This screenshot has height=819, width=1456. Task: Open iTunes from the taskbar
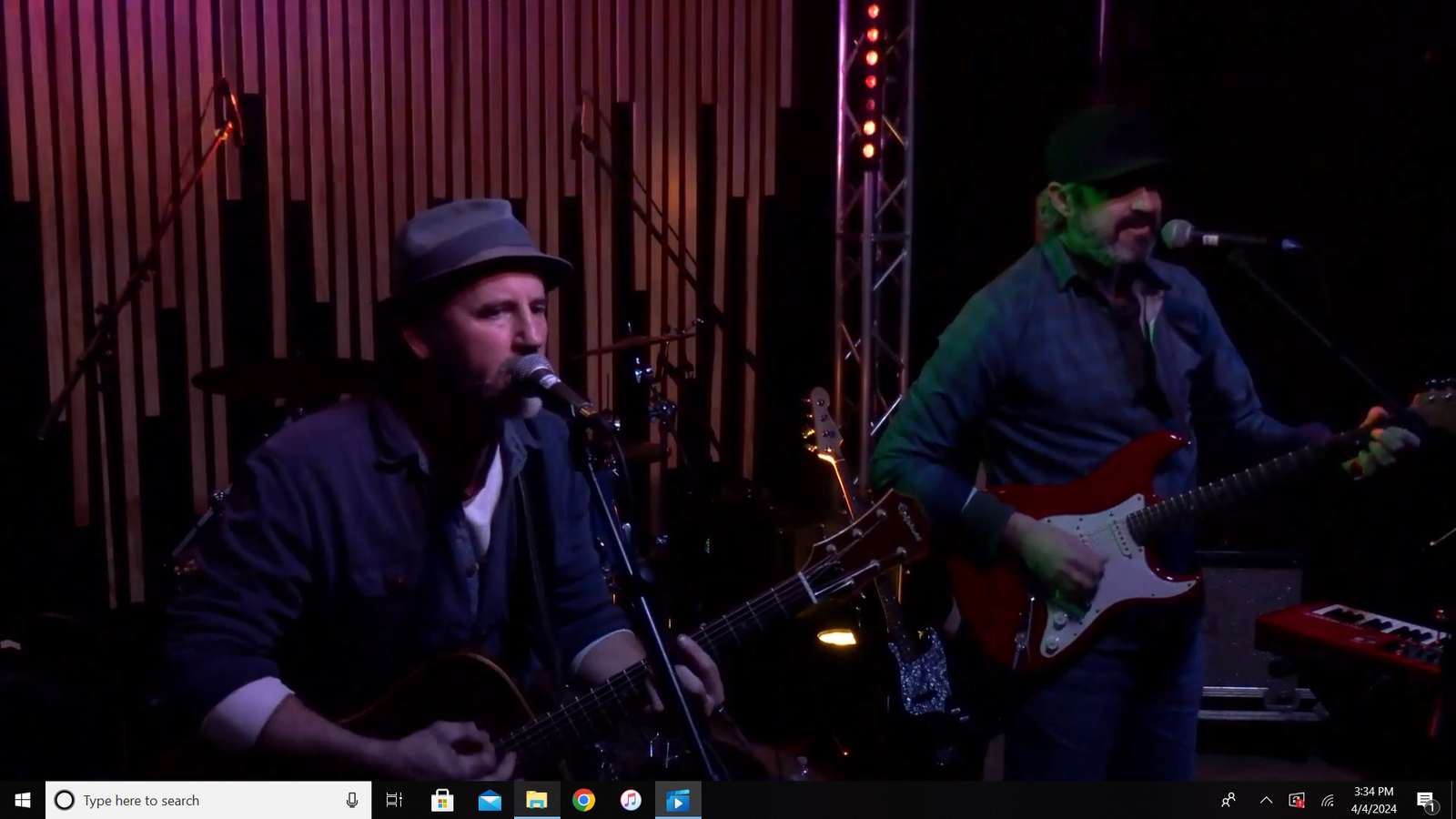click(x=631, y=800)
